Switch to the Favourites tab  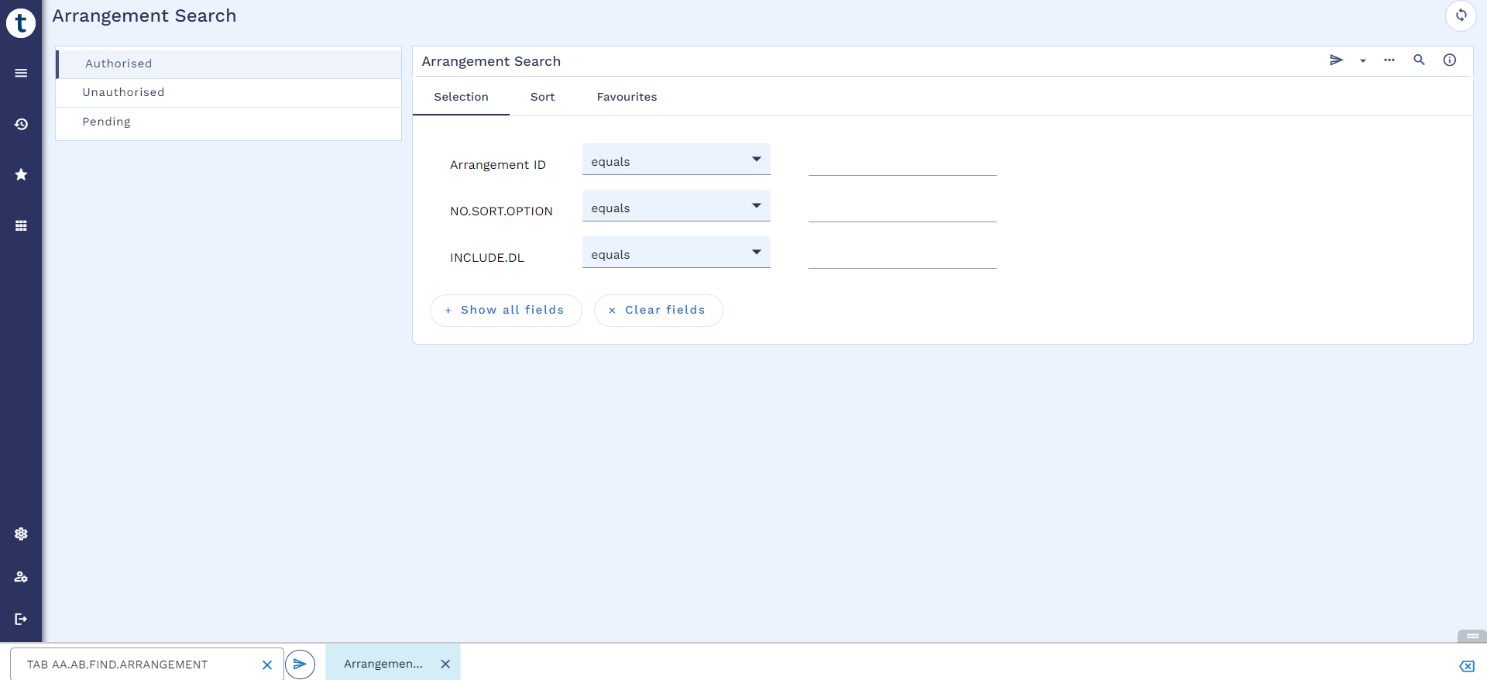coord(626,97)
